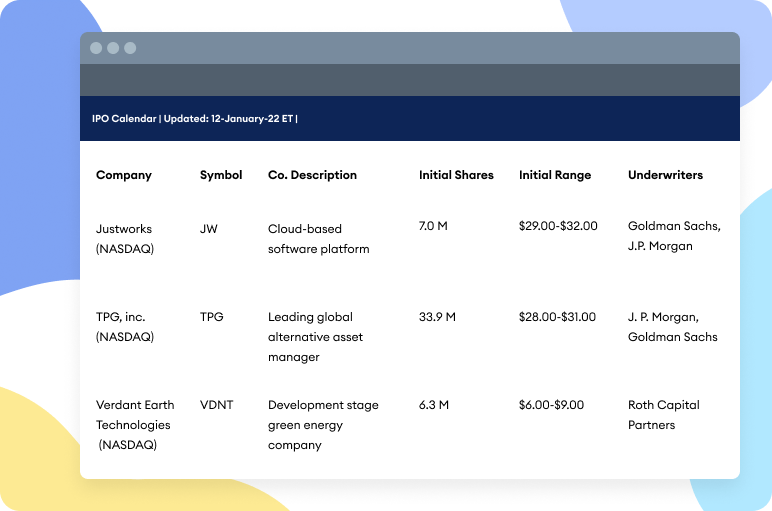Image resolution: width=772 pixels, height=511 pixels.
Task: Select the 33.9 M initial shares value
Action: (x=437, y=317)
